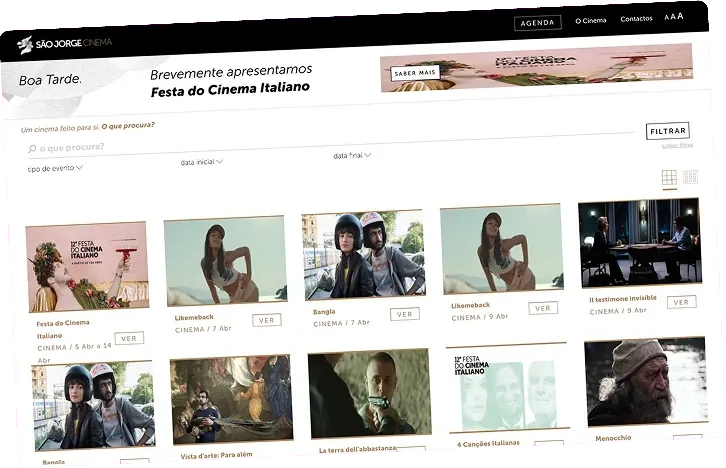Click Ver for Festa do Cinema Italiano
726x468 pixels.
point(129,338)
